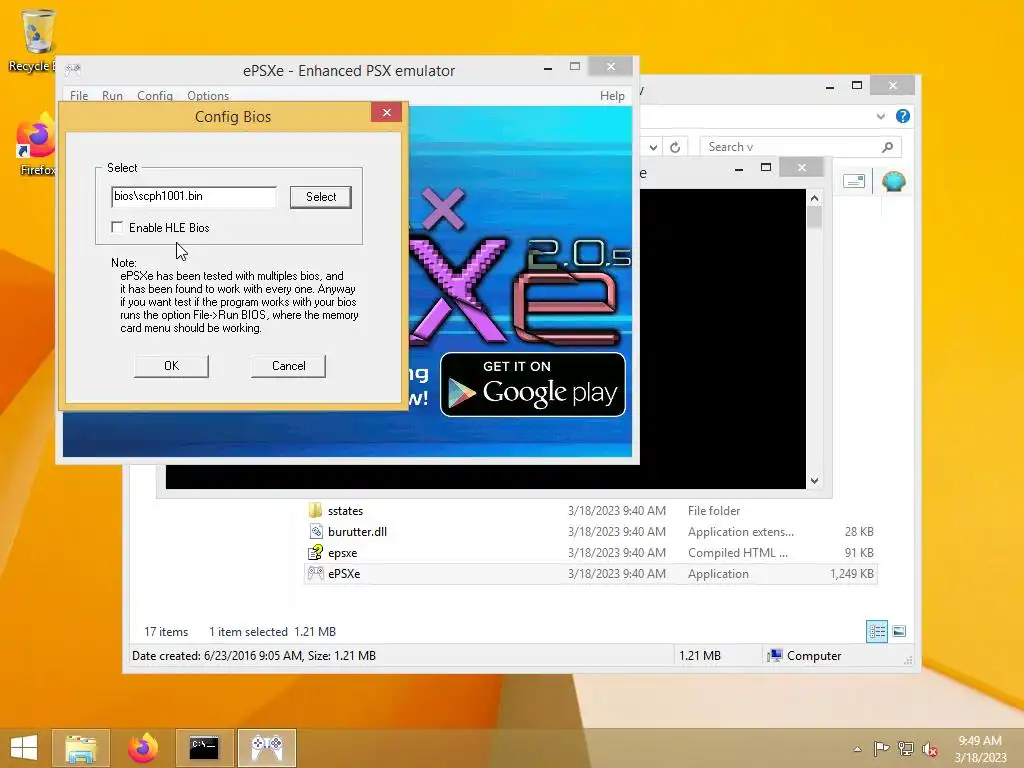Click the console window scrollbar thumb
This screenshot has width=1024, height=768.
pos(814,217)
